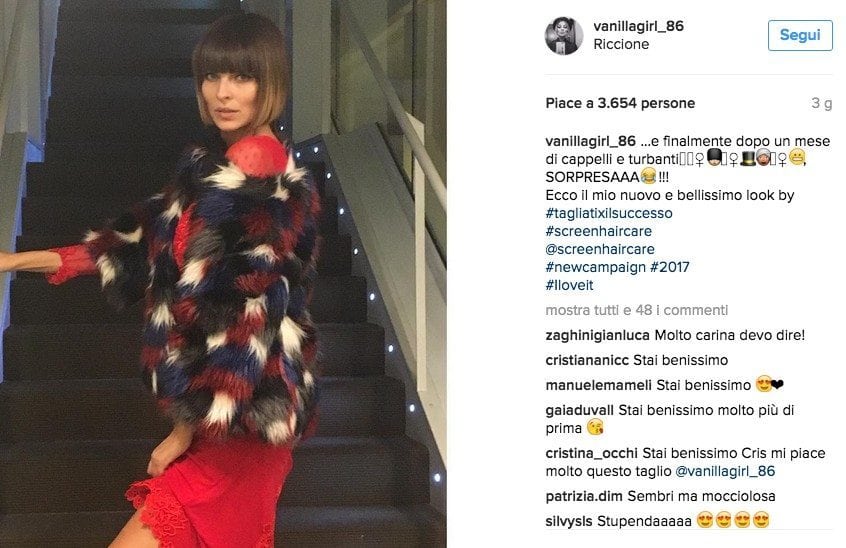Open commenter patrizia.dim's profile
The height and width of the screenshot is (548, 846).
pos(584,496)
